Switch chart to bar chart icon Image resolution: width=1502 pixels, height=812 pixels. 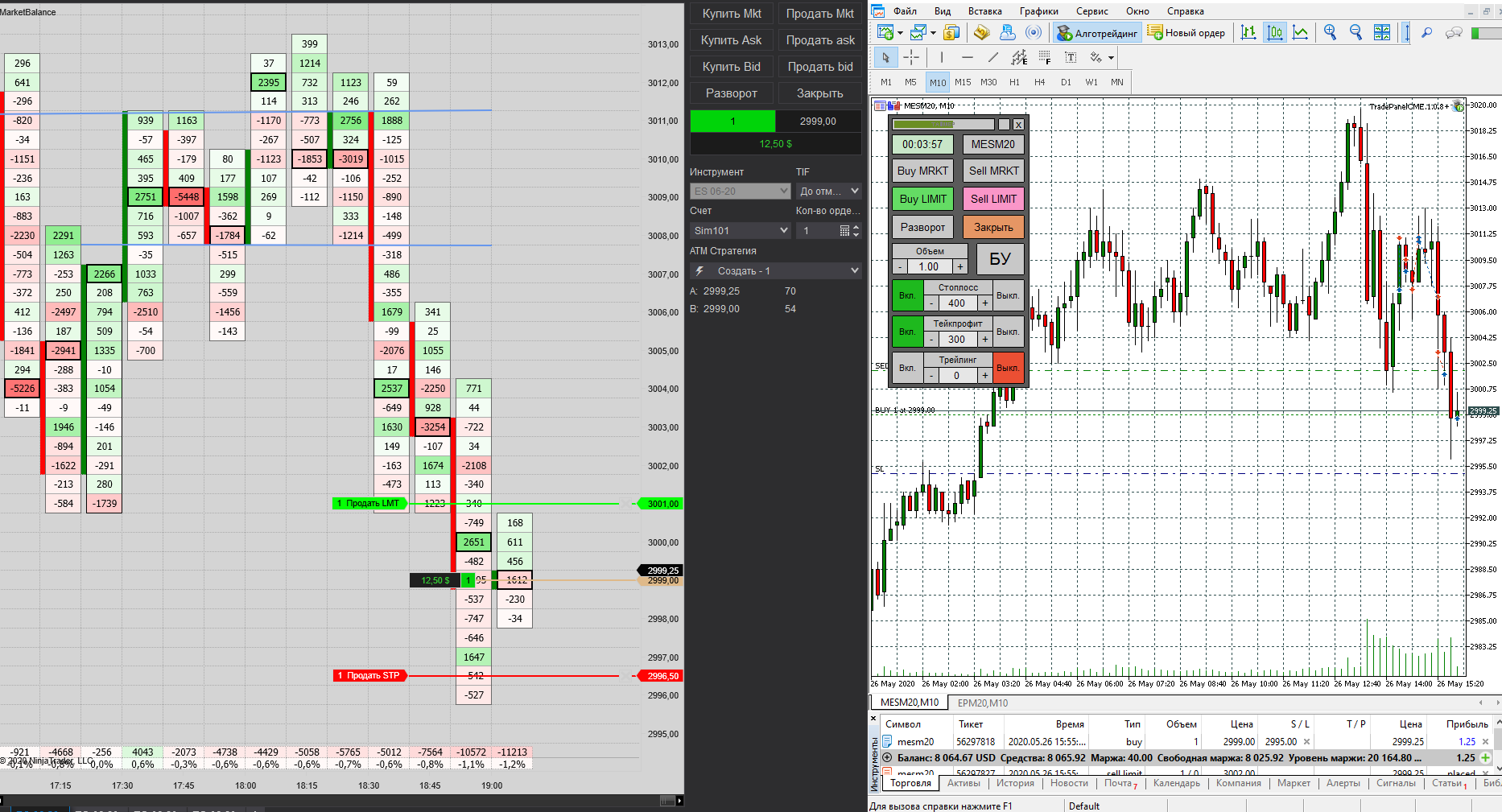[x=1248, y=33]
